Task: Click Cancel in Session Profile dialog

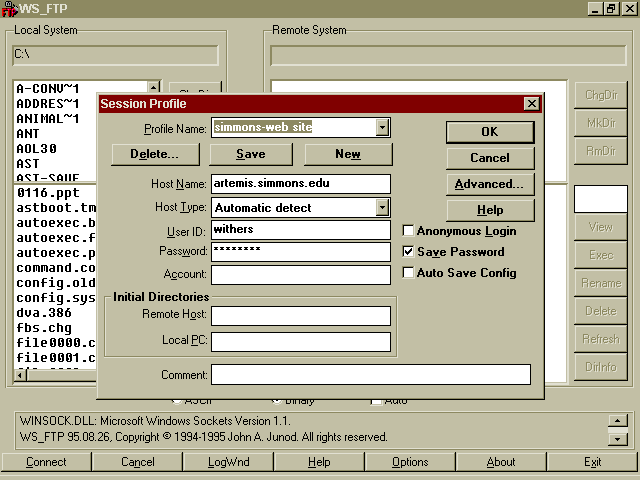Action: 489,158
